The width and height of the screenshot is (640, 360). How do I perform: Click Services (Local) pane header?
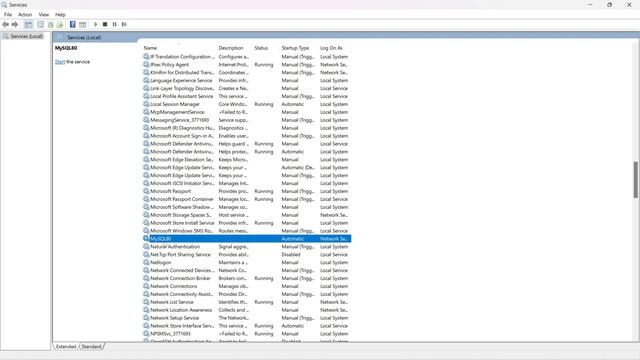tap(84, 38)
